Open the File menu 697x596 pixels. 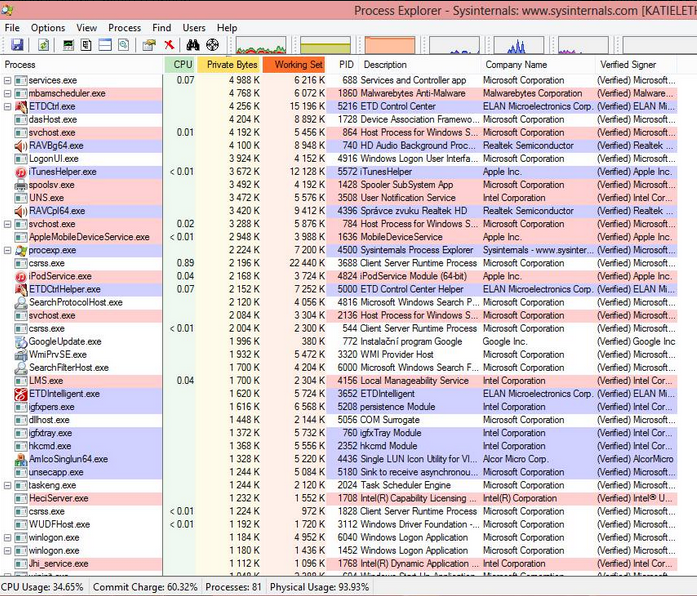tap(12, 28)
